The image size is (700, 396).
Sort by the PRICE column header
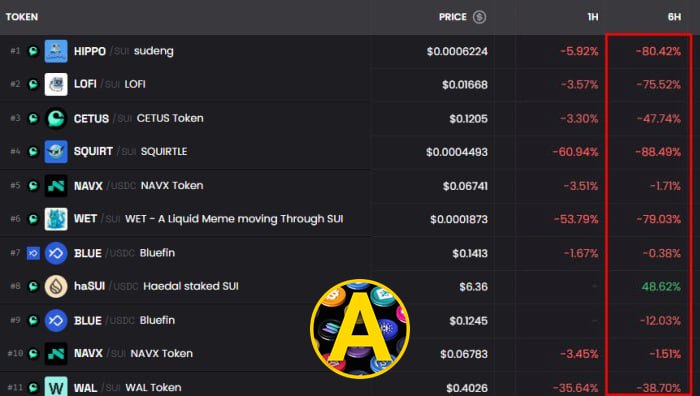point(453,17)
